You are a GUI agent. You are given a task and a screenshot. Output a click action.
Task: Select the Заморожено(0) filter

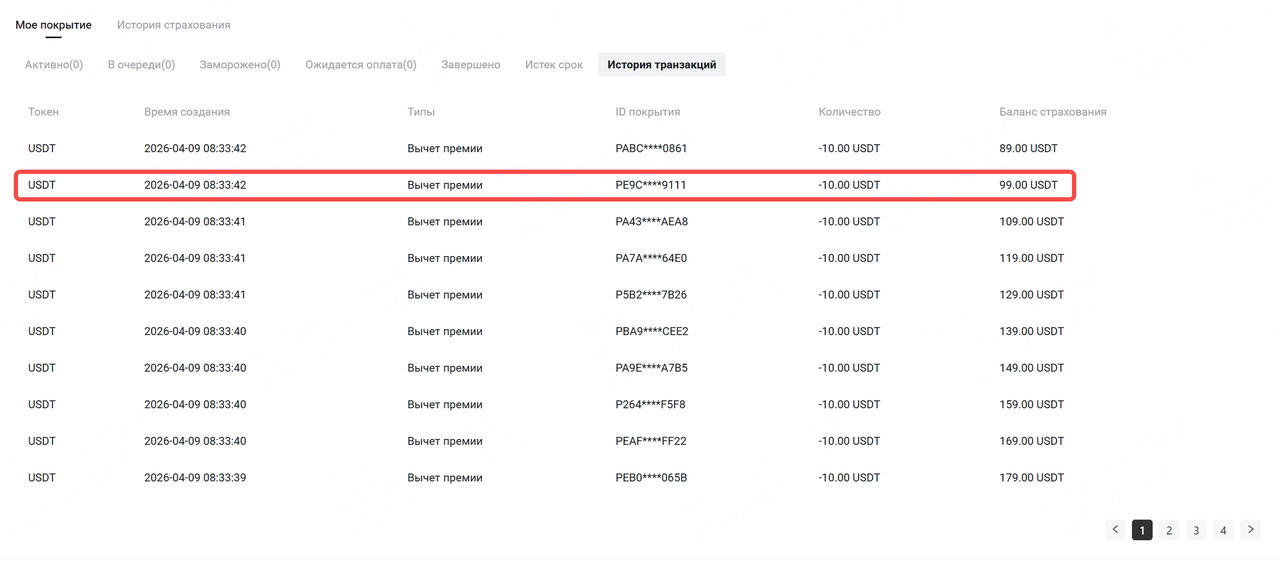[x=240, y=65]
